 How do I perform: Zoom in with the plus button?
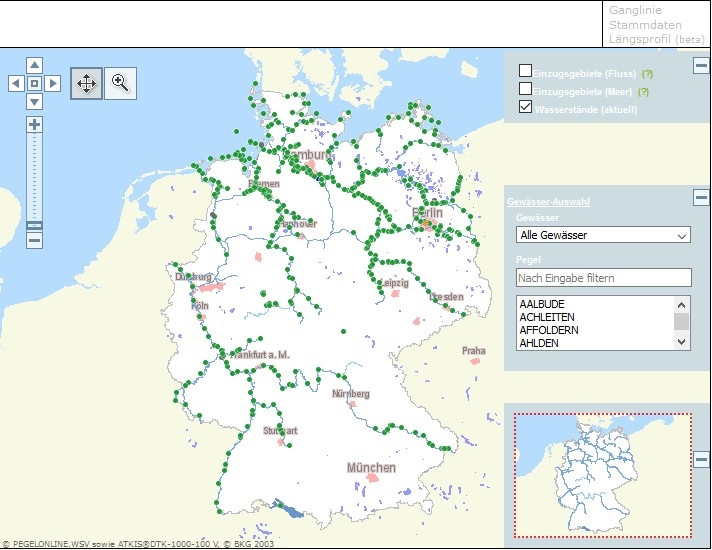(x=34, y=125)
